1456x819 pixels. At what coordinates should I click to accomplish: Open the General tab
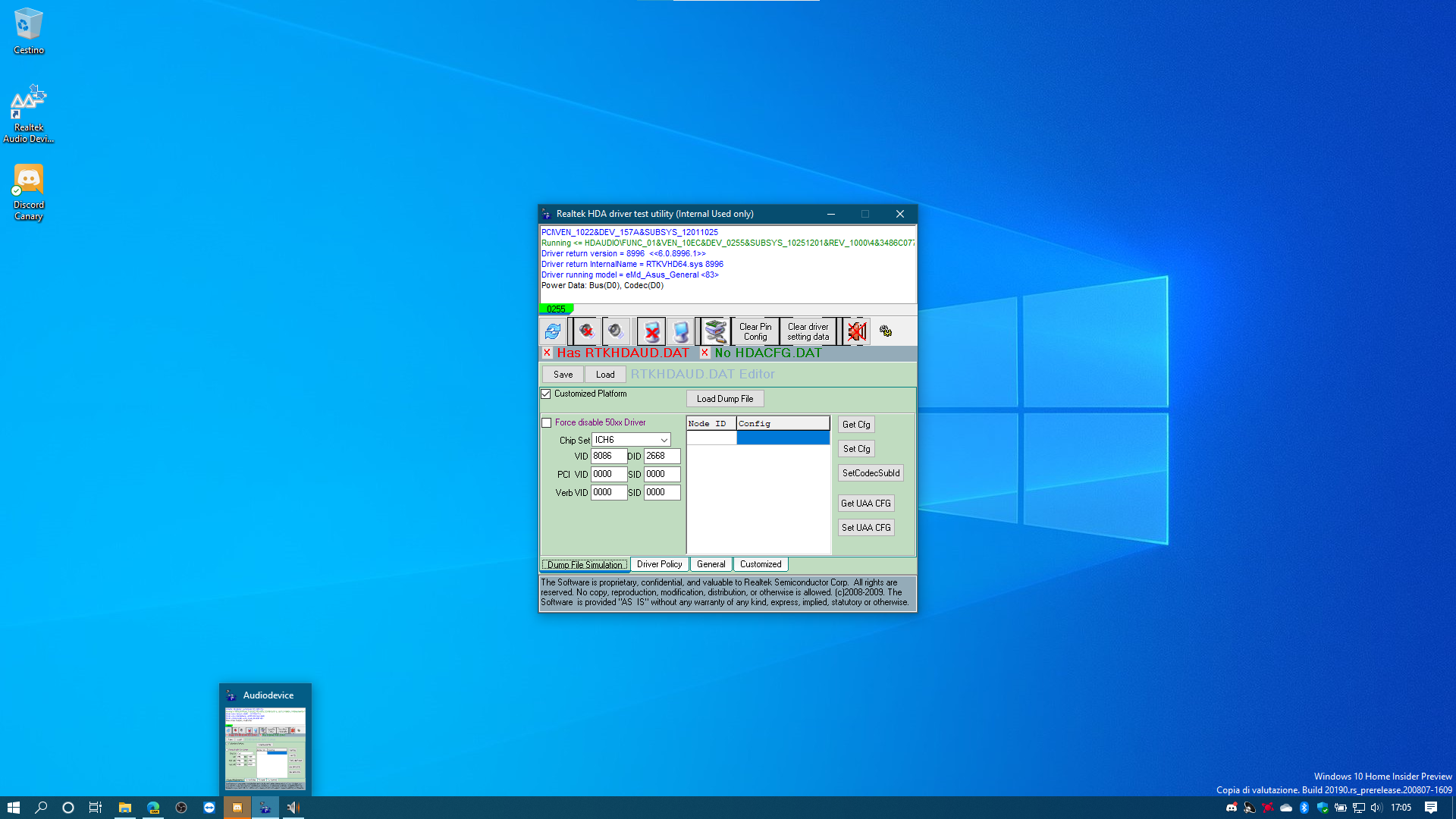pyautogui.click(x=711, y=564)
